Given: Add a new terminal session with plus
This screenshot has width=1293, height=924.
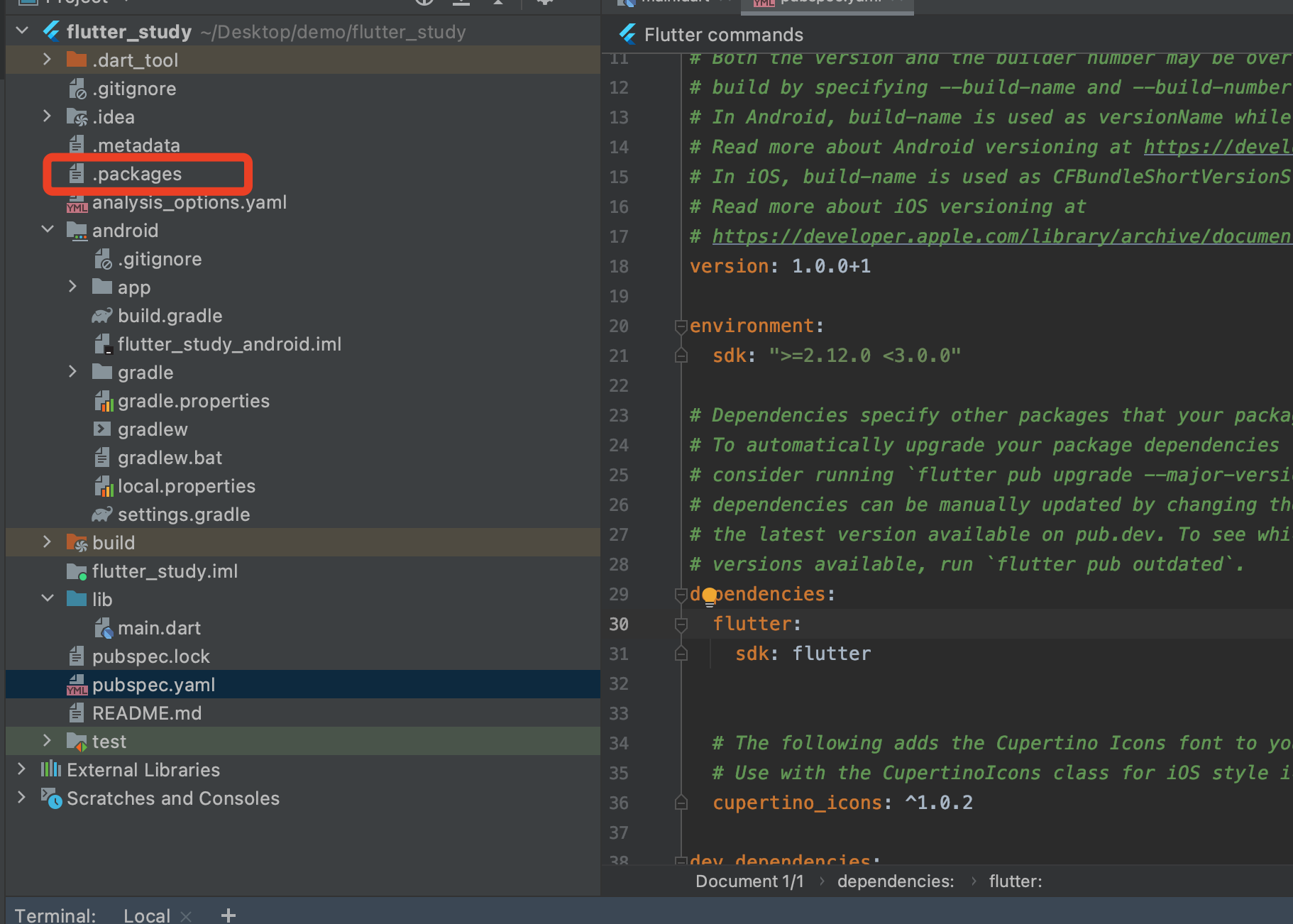Looking at the screenshot, I should pyautogui.click(x=228, y=915).
